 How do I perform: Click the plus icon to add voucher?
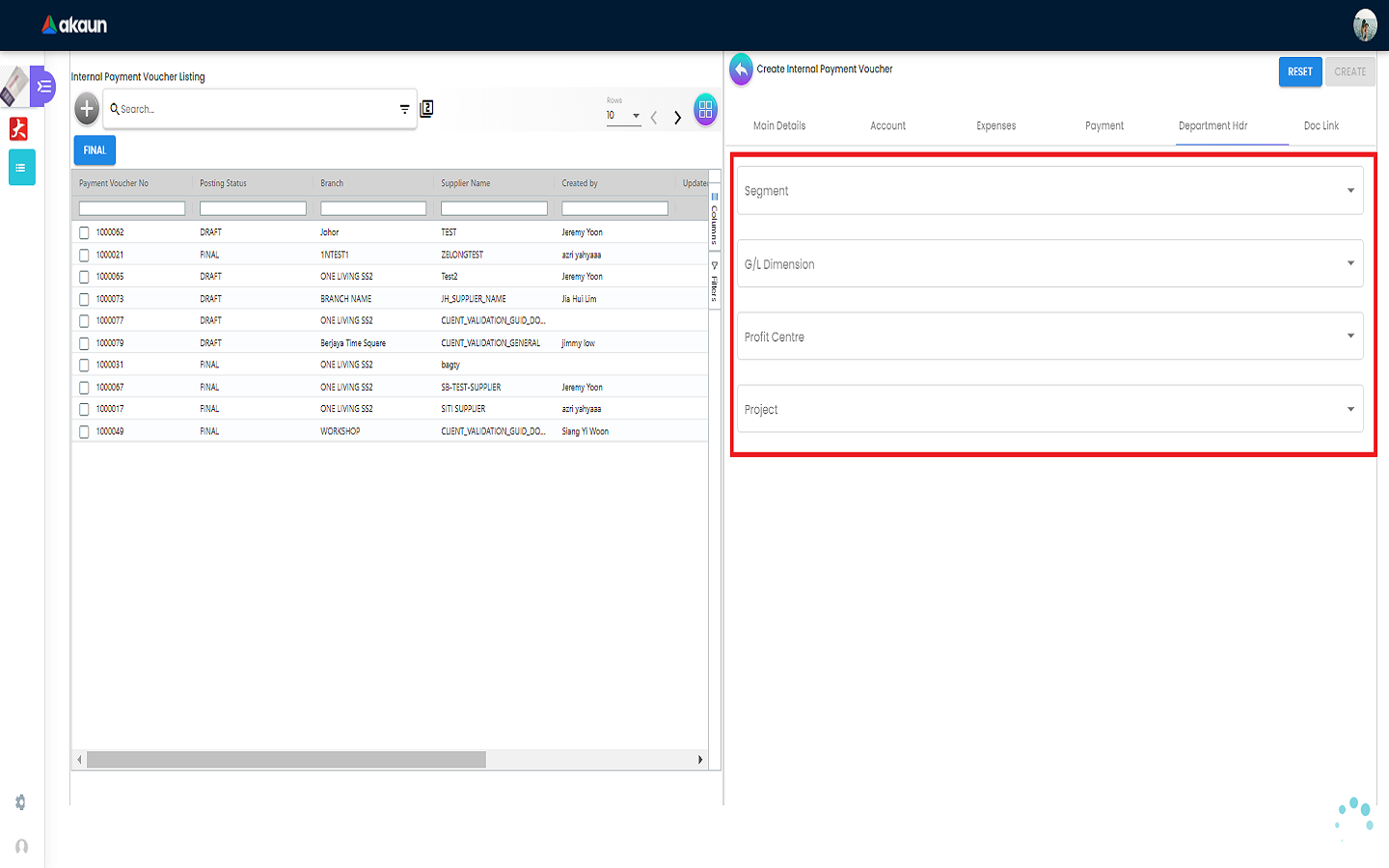point(87,109)
